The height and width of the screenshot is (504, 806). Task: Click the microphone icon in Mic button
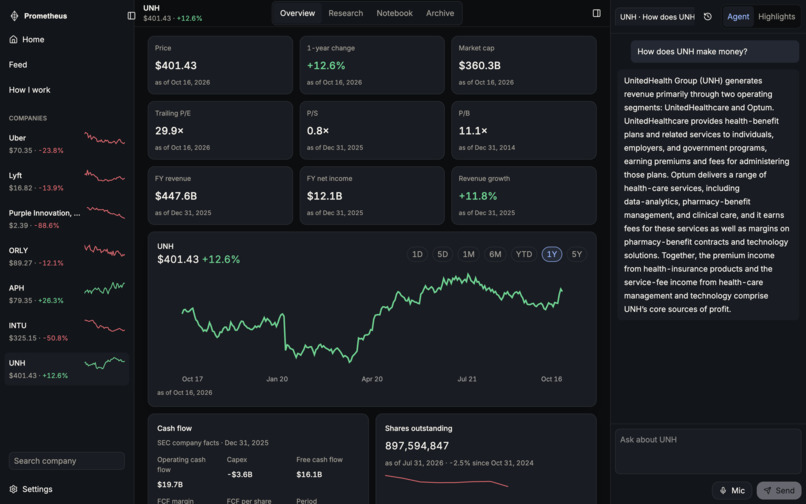pyautogui.click(x=723, y=491)
